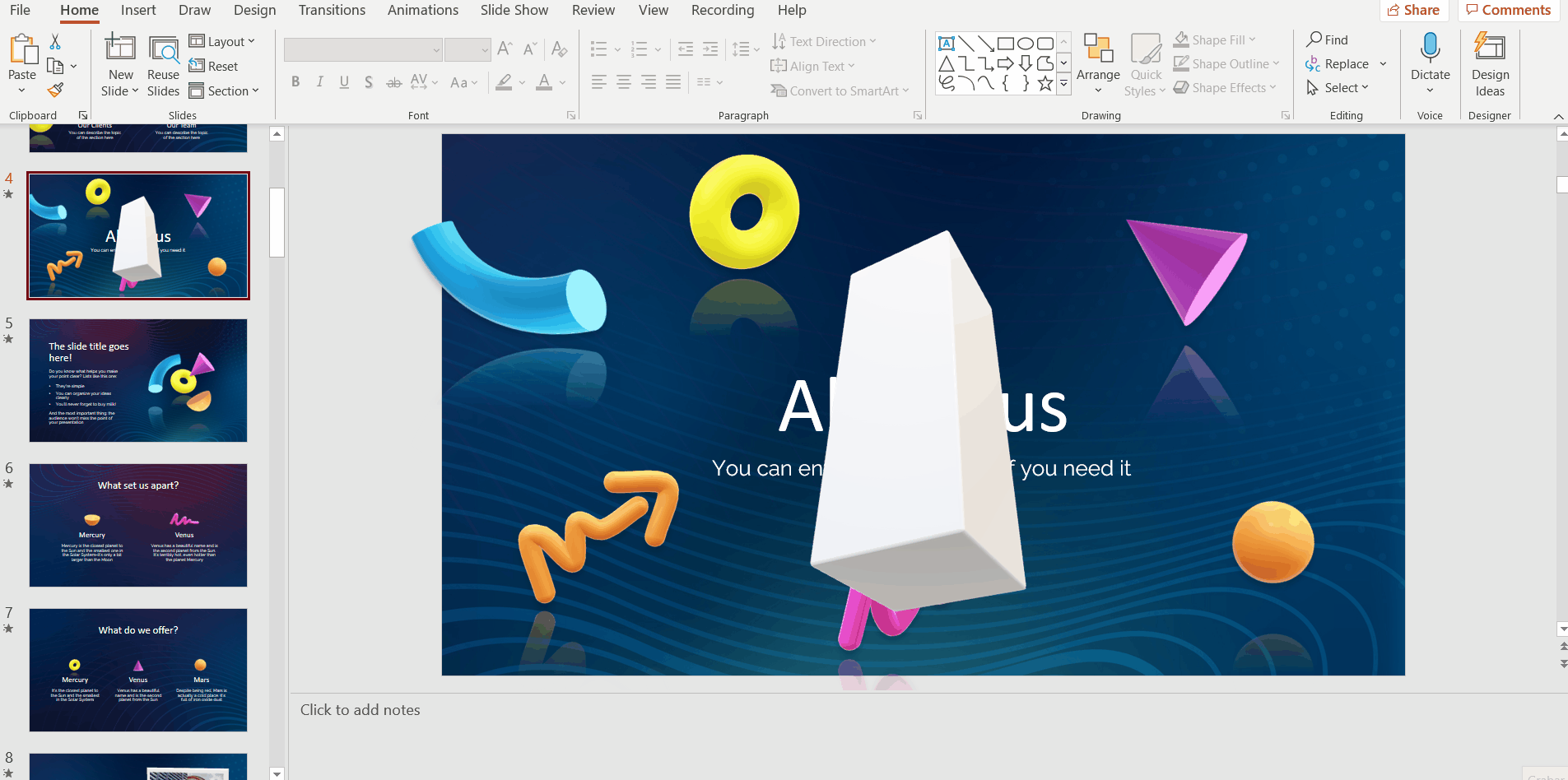Viewport: 1568px width, 780px height.
Task: Open the Slide Show tab
Action: (514, 10)
